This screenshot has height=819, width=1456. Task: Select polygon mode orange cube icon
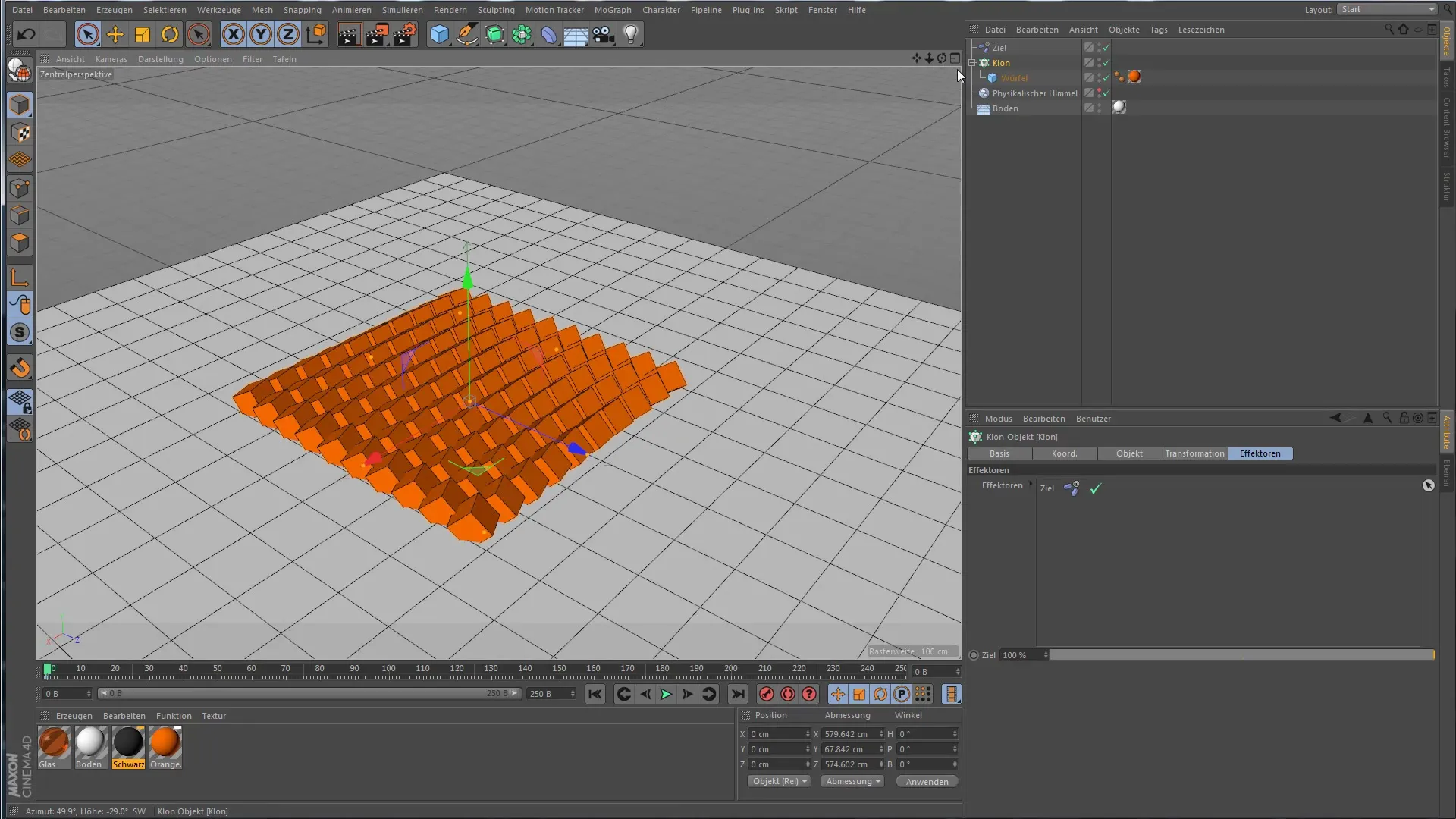[x=20, y=243]
